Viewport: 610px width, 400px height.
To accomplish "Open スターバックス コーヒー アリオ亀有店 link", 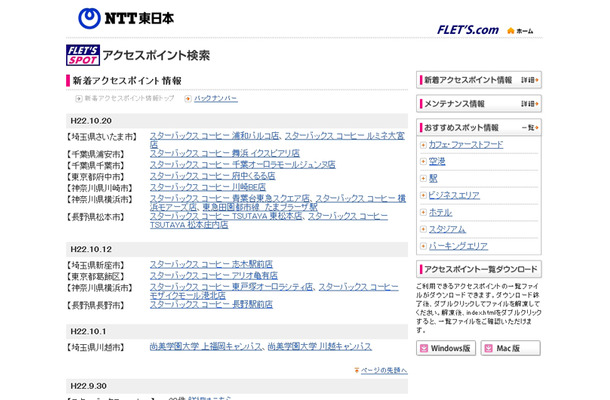I will [214, 275].
